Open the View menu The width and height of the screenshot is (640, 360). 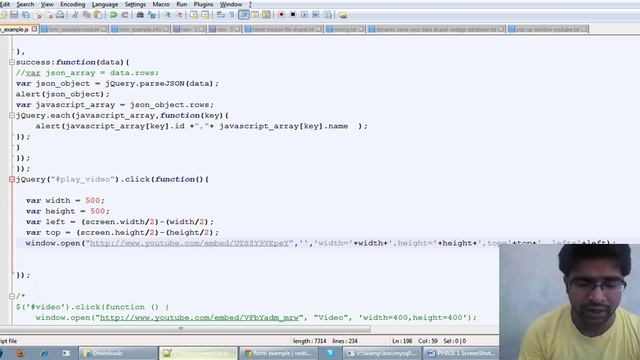[47, 4]
